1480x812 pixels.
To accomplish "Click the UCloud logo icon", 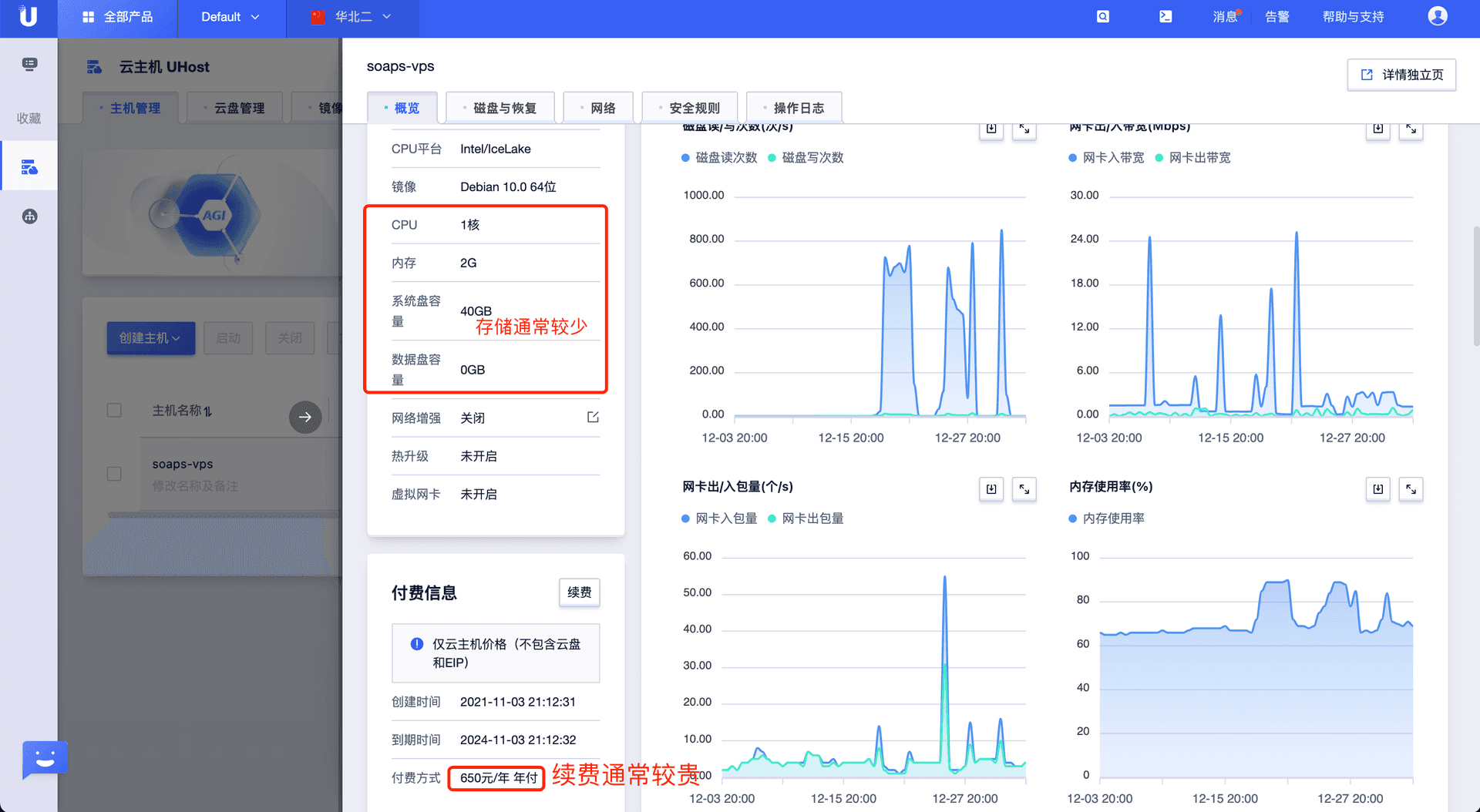I will click(x=29, y=17).
